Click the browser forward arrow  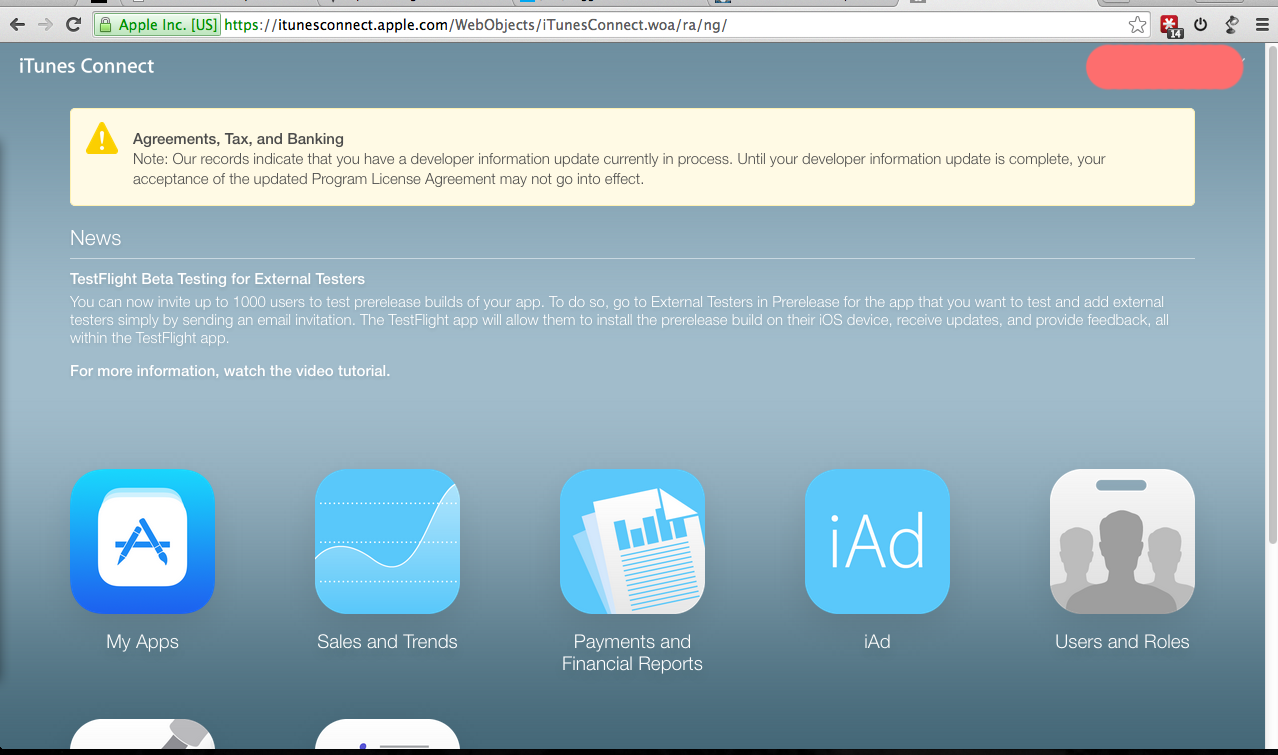[45, 25]
